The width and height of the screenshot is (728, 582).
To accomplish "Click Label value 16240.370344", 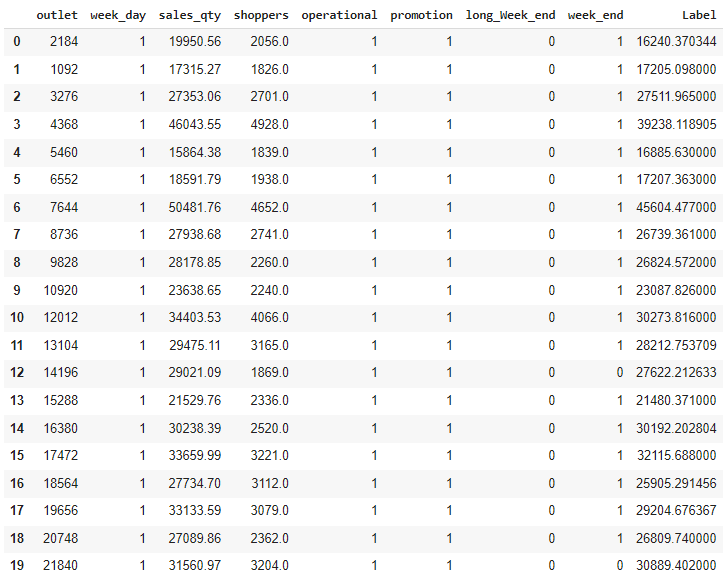I will point(676,42).
